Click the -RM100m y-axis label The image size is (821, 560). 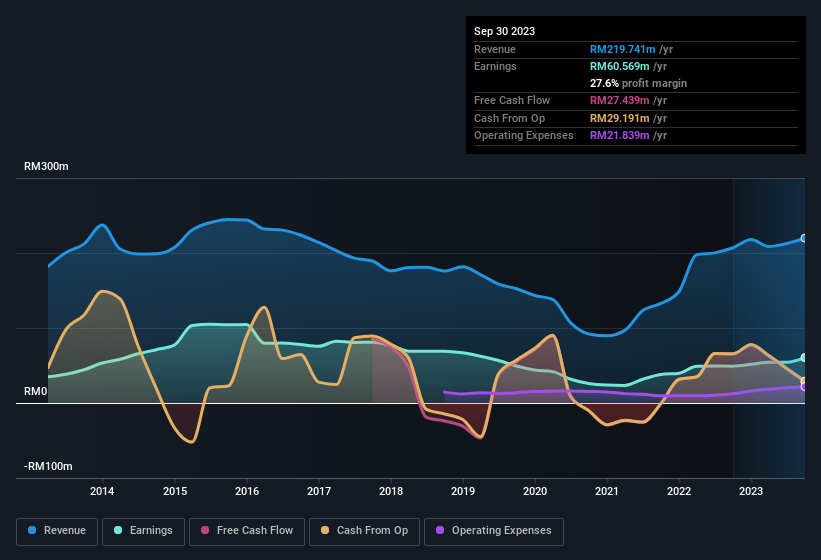[48, 467]
